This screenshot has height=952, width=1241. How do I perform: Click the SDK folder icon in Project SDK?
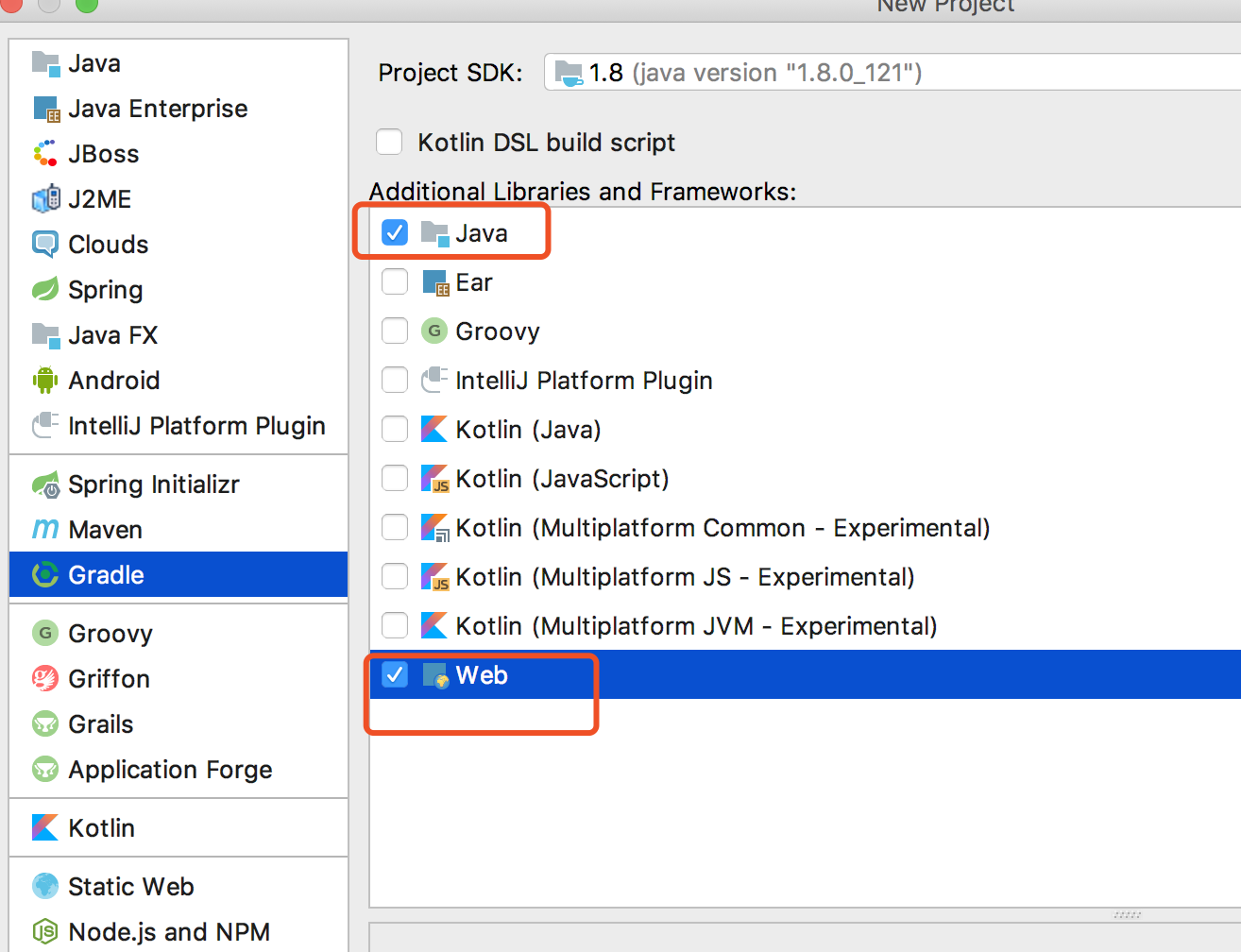coord(569,73)
